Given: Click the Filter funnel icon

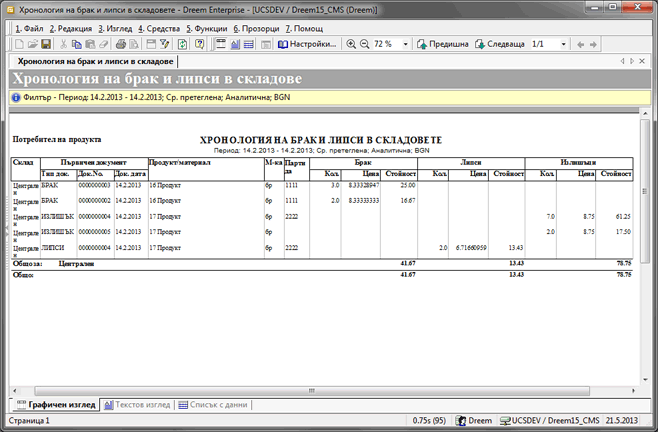Looking at the screenshot, I should pos(164,44).
